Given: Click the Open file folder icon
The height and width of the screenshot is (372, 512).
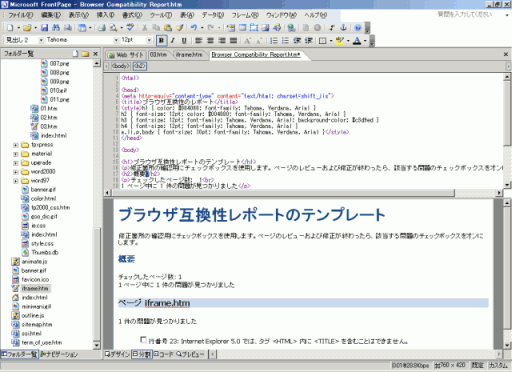Looking at the screenshot, I should 27,28.
